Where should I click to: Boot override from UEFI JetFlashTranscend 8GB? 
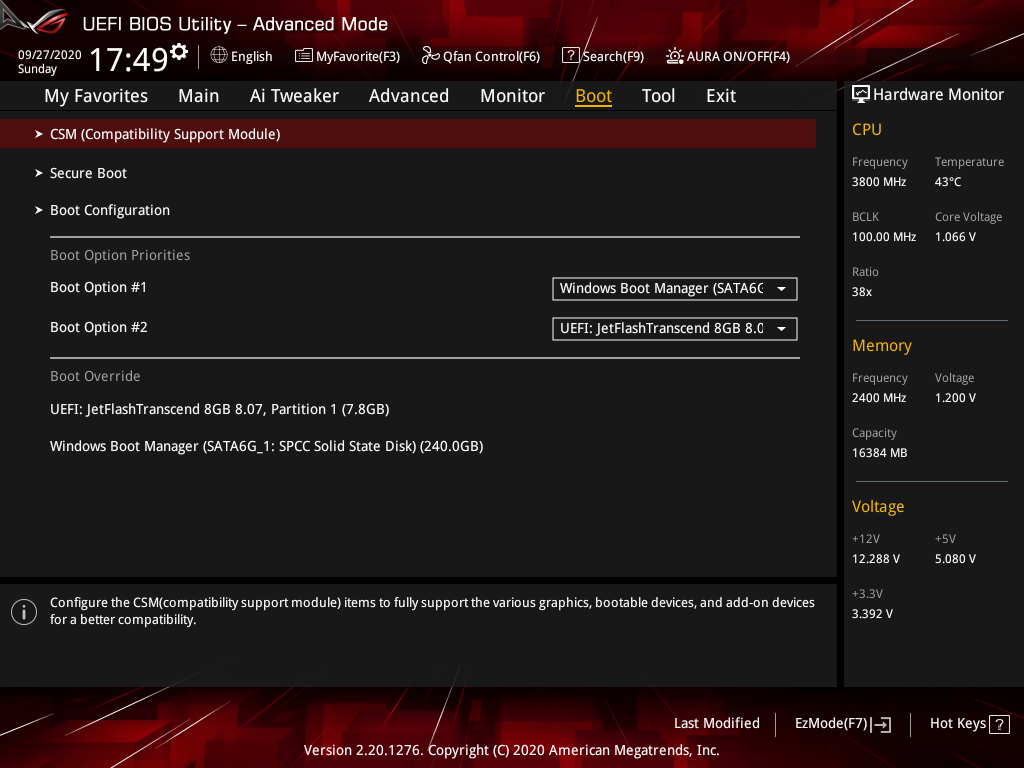coord(219,409)
